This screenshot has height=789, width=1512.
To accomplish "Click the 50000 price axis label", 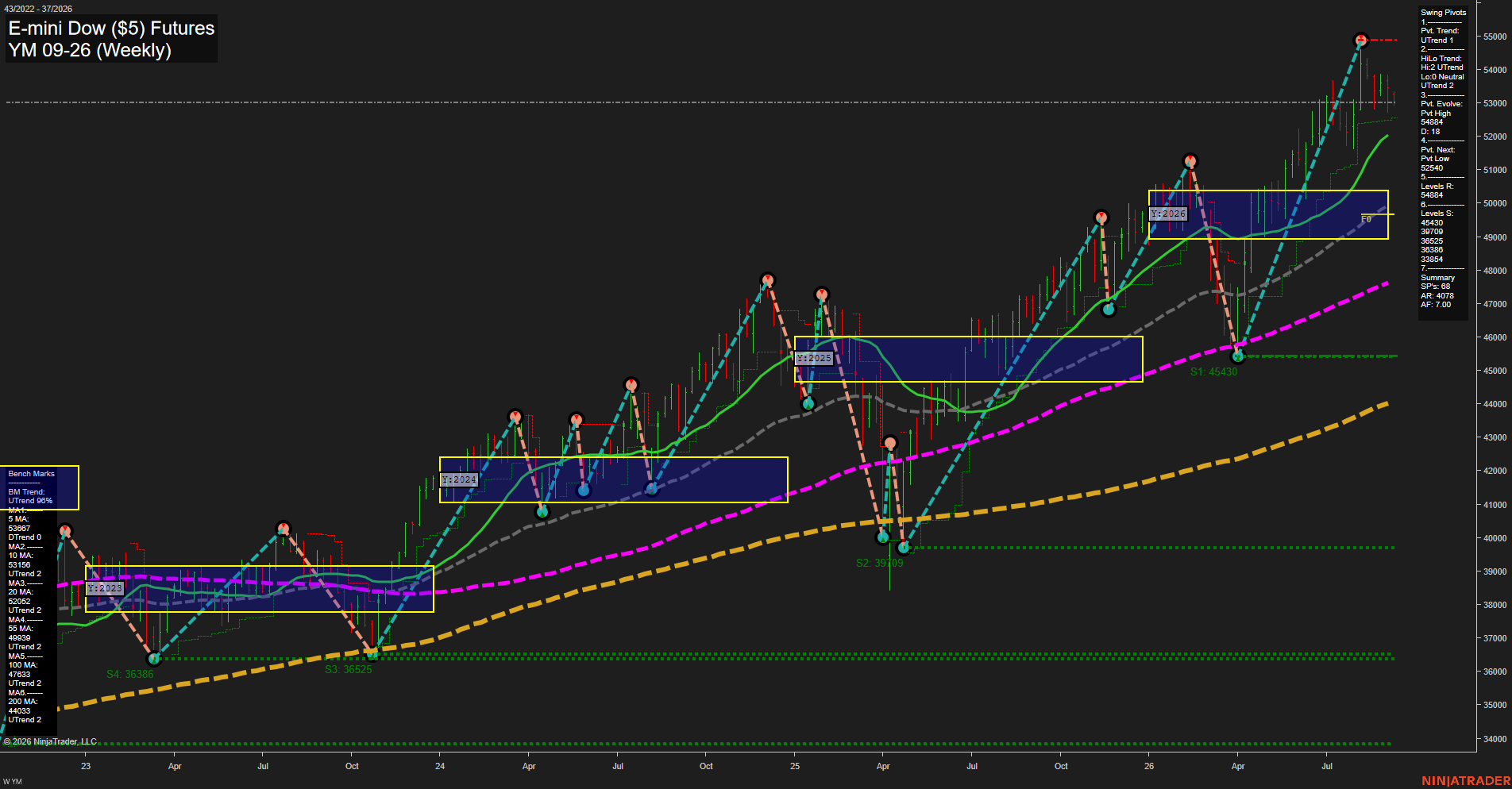I will pyautogui.click(x=1495, y=203).
